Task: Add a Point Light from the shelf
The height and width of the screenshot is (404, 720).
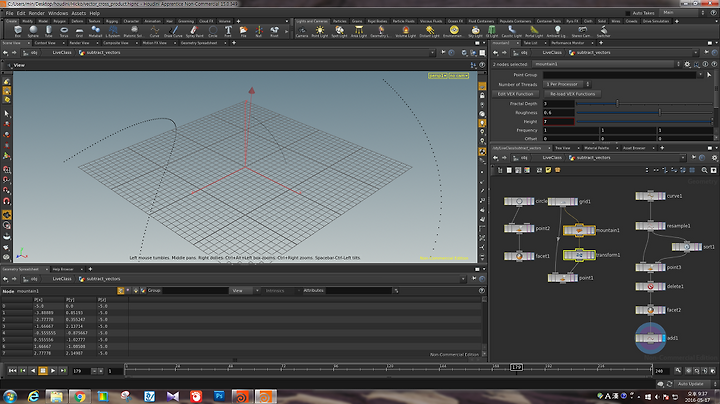Action: (320, 31)
